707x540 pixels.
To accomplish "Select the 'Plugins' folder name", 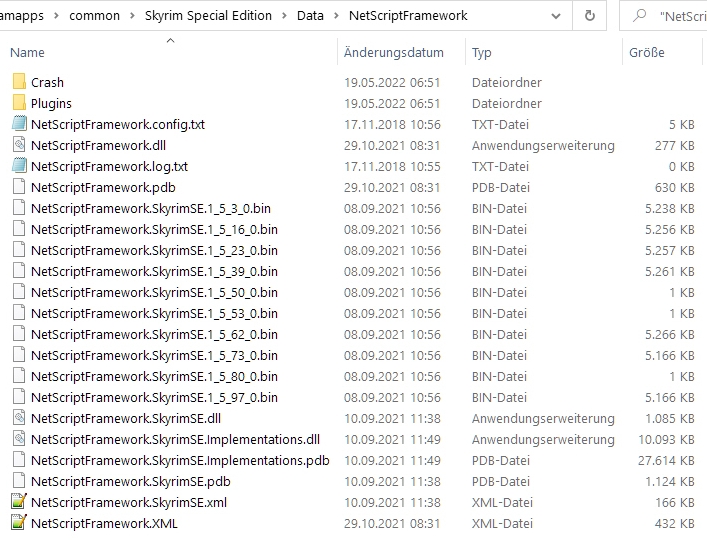I will click(x=51, y=104).
